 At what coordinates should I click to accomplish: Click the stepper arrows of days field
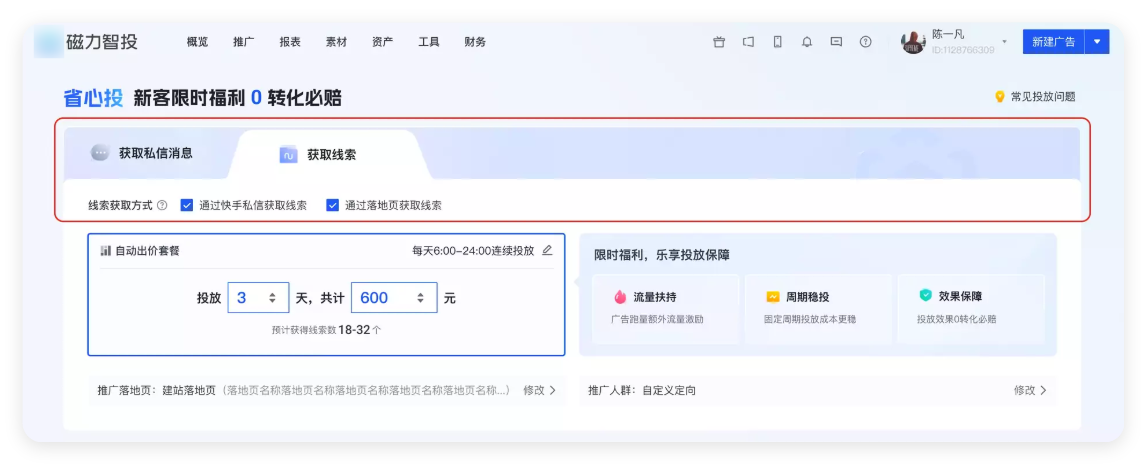point(273,298)
